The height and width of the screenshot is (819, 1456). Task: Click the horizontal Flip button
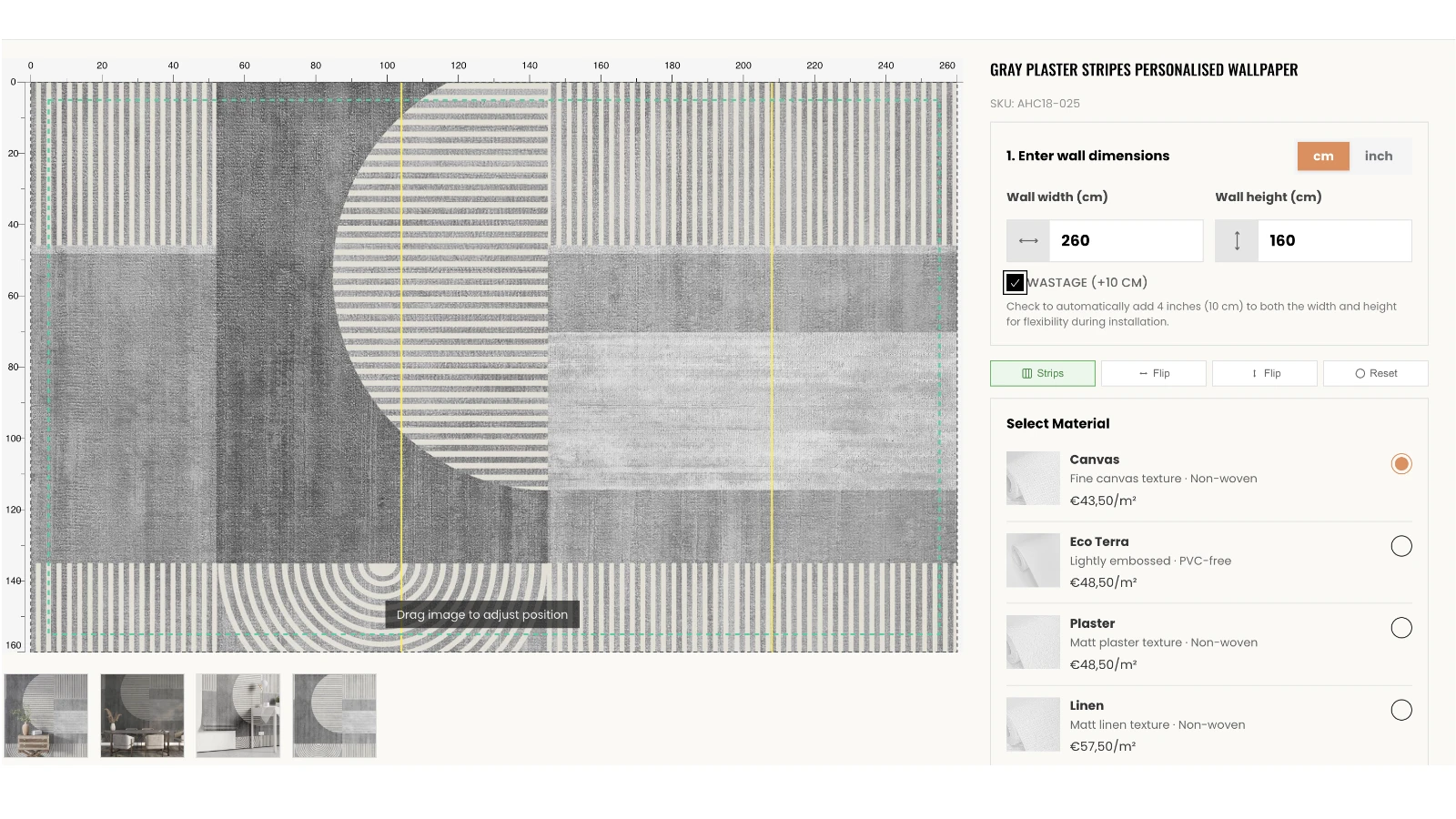(1154, 373)
